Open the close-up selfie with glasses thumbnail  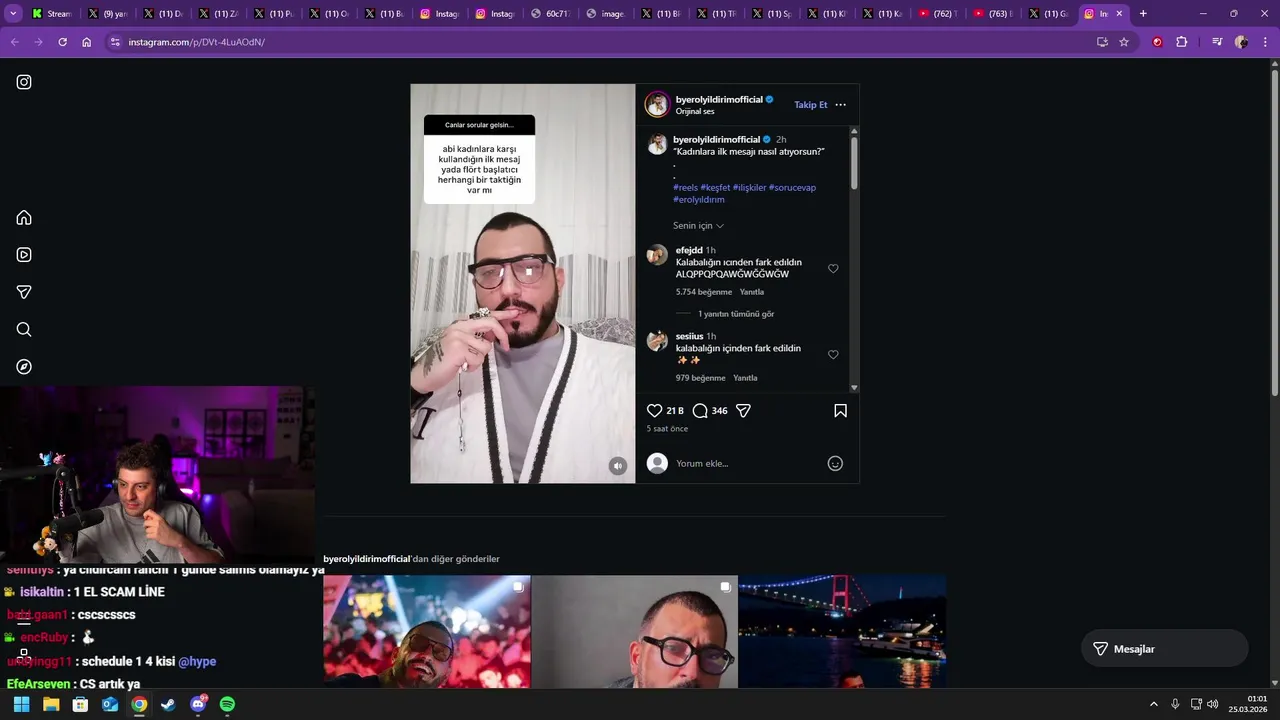pyautogui.click(x=634, y=631)
